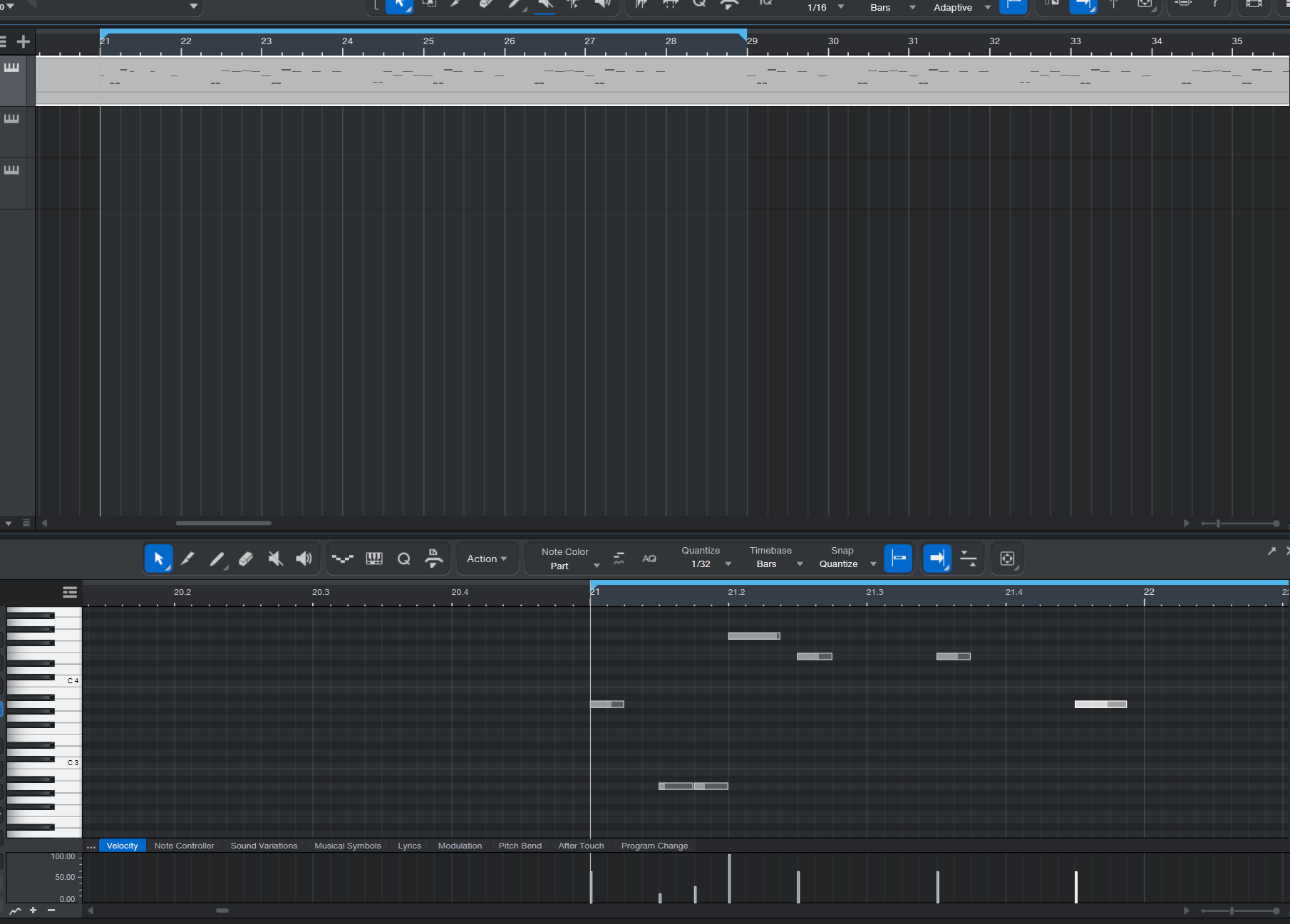Viewport: 1290px width, 924px height.
Task: Switch to the Note Controller tab
Action: [184, 846]
